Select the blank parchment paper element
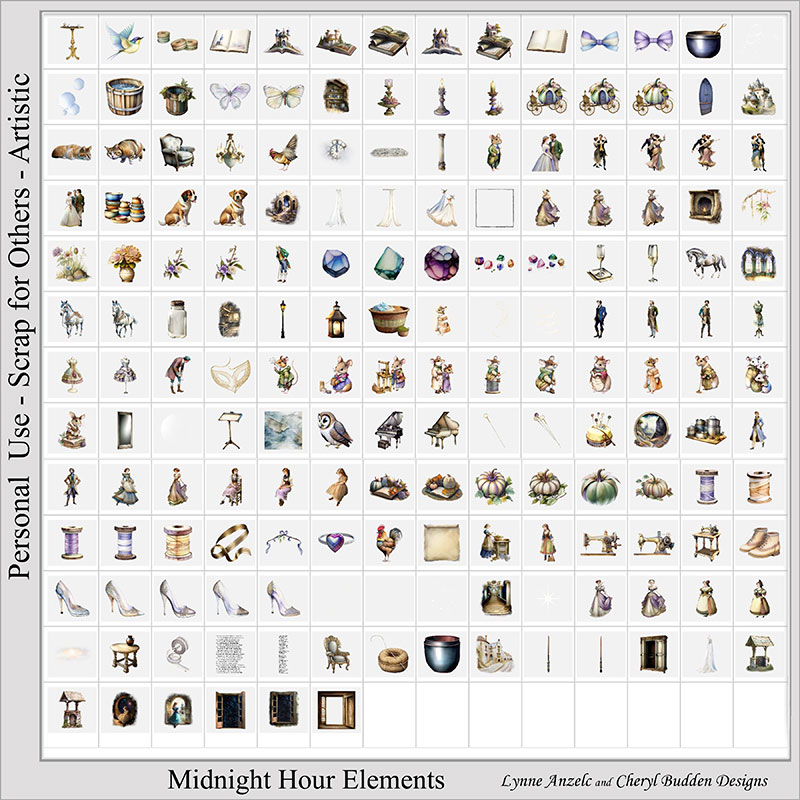This screenshot has width=800, height=800. (441, 542)
